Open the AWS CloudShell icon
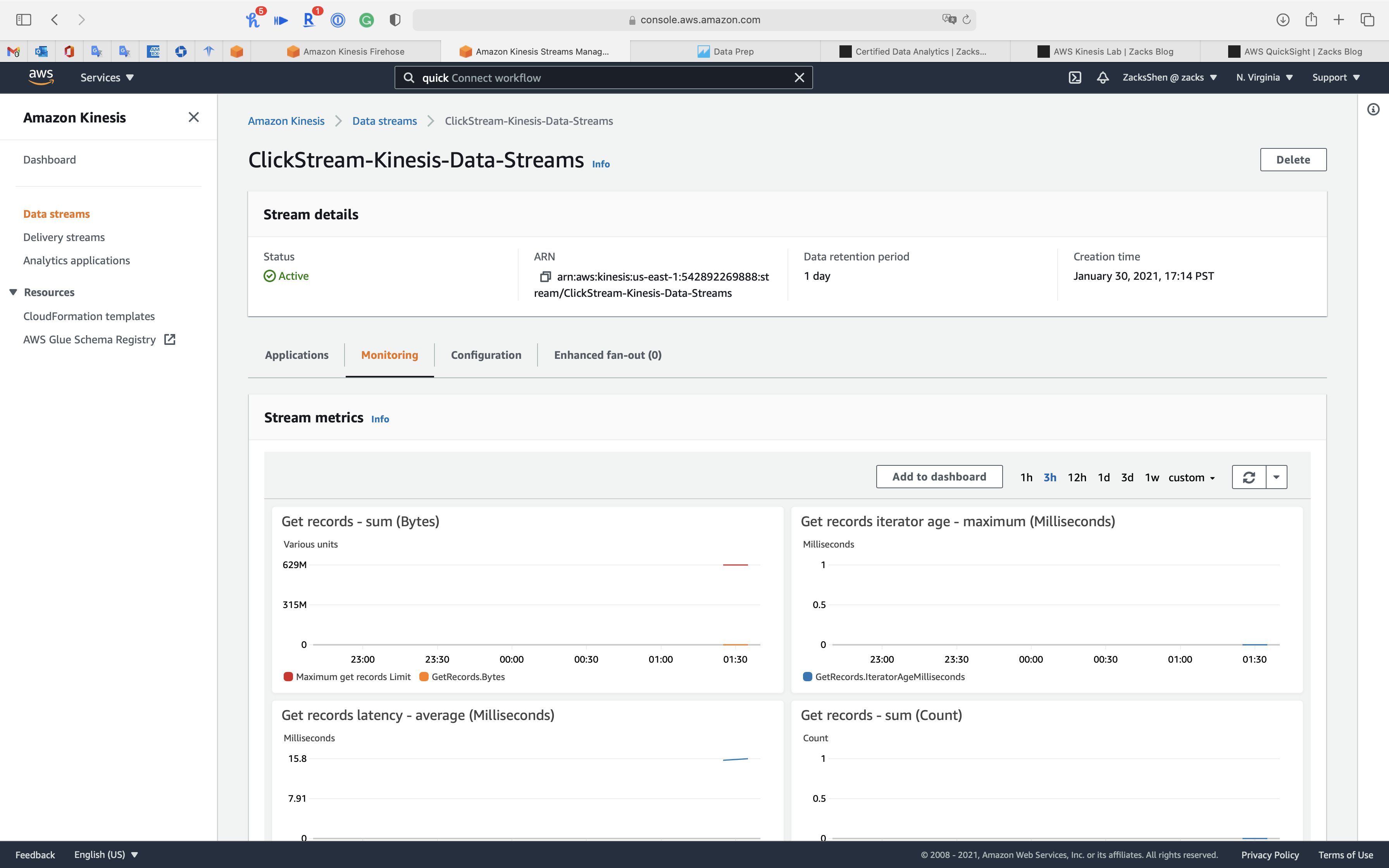The image size is (1389, 868). (x=1074, y=77)
